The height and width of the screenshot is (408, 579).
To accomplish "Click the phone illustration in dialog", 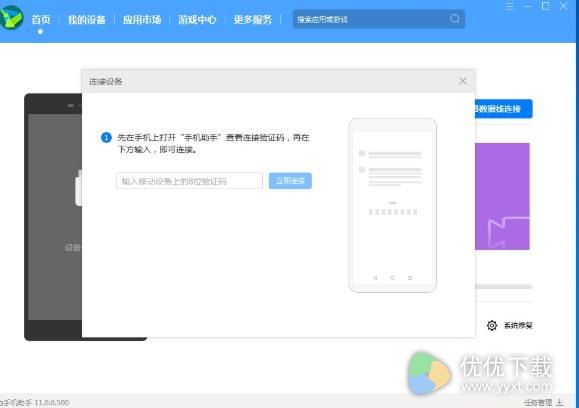I will 393,205.
